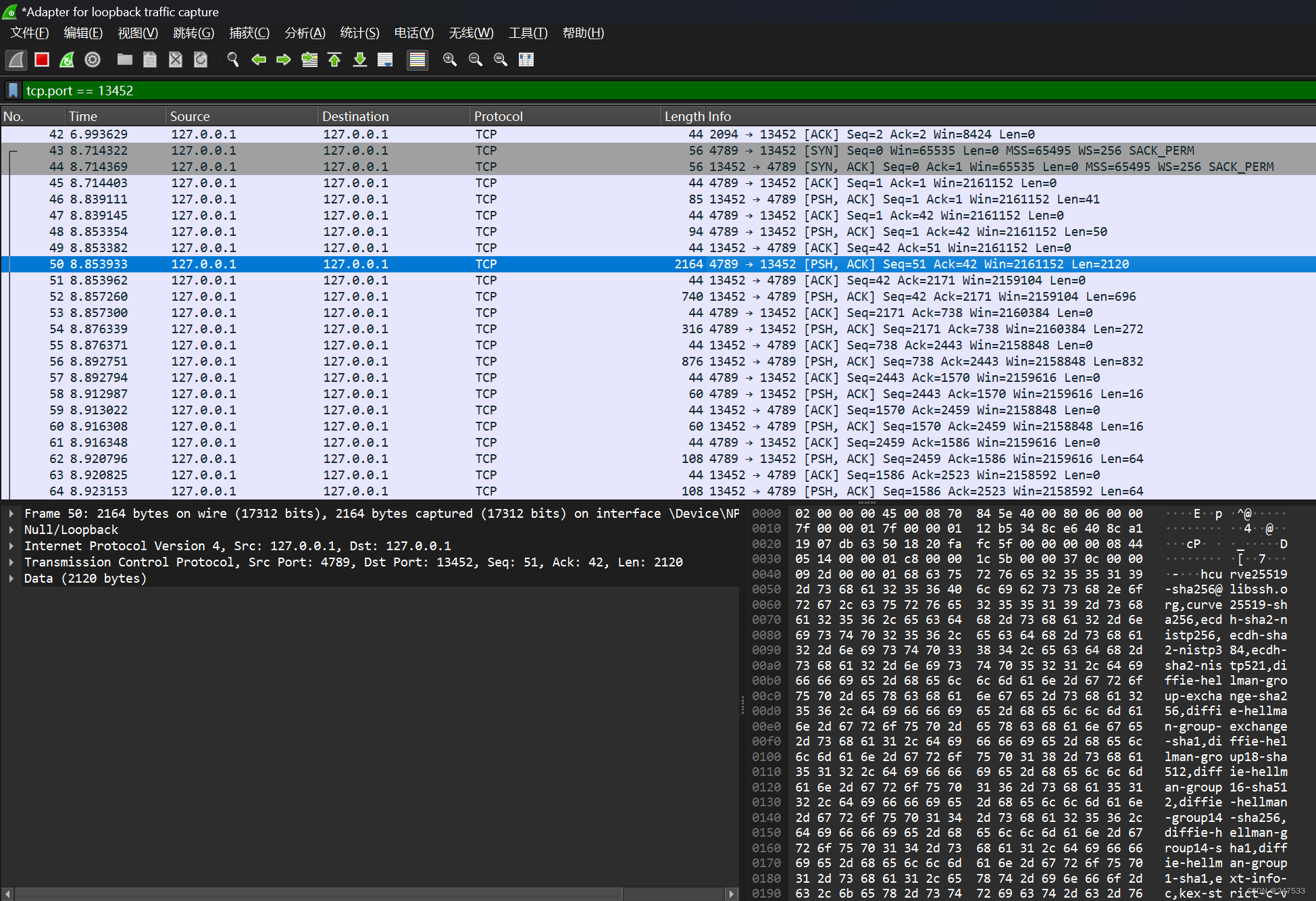1316x901 pixels.
Task: Toggle packet list colorization
Action: point(417,59)
